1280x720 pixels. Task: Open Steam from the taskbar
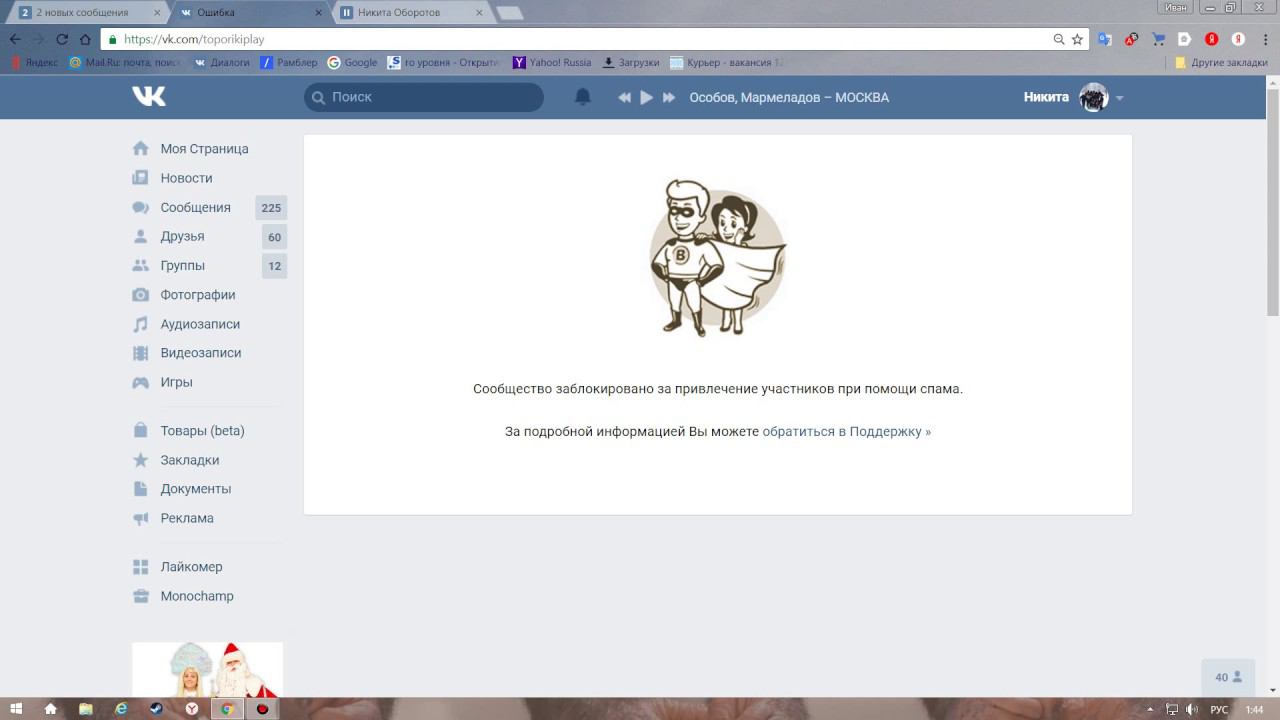tap(155, 709)
